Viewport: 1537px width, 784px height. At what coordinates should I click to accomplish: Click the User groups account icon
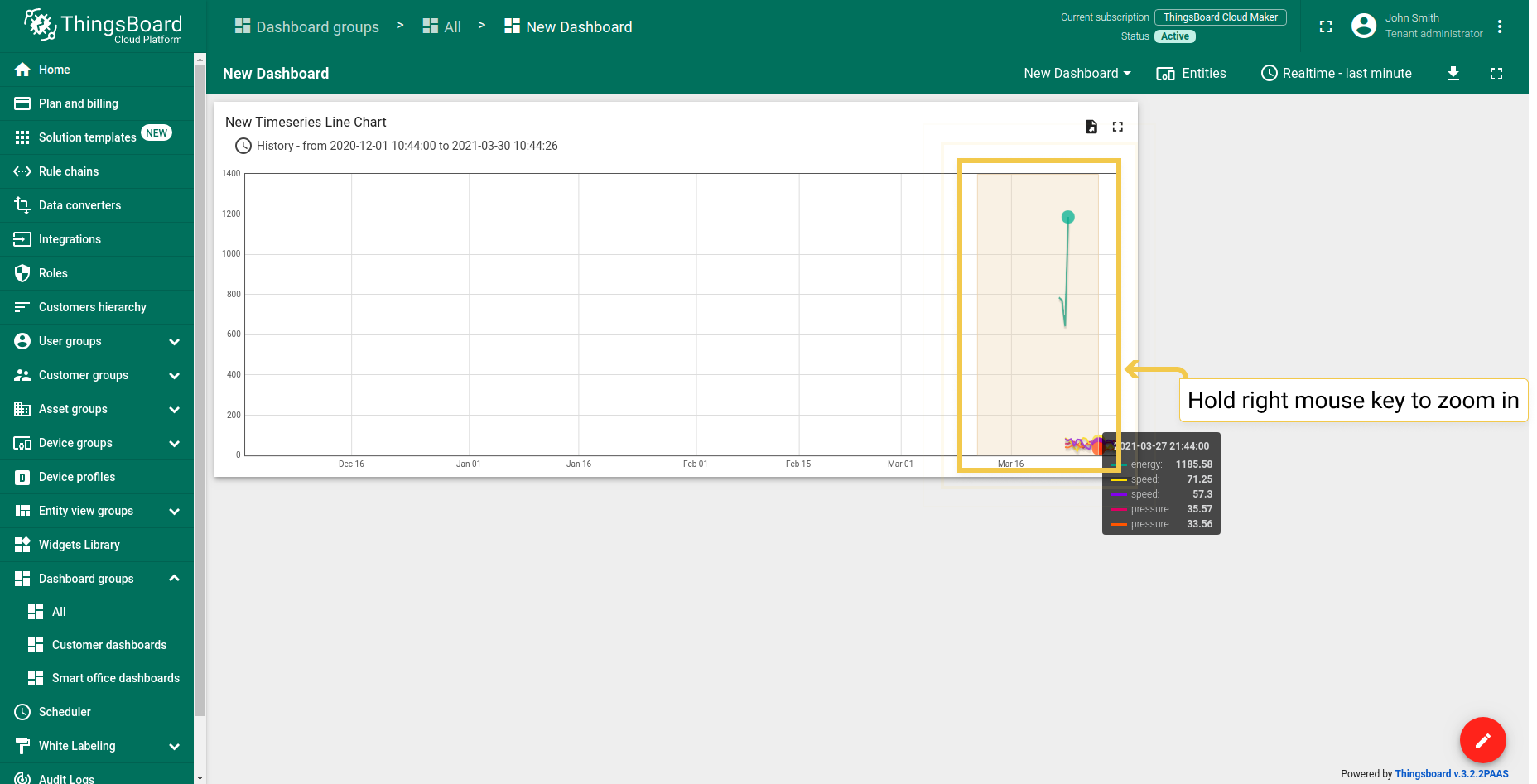point(22,341)
